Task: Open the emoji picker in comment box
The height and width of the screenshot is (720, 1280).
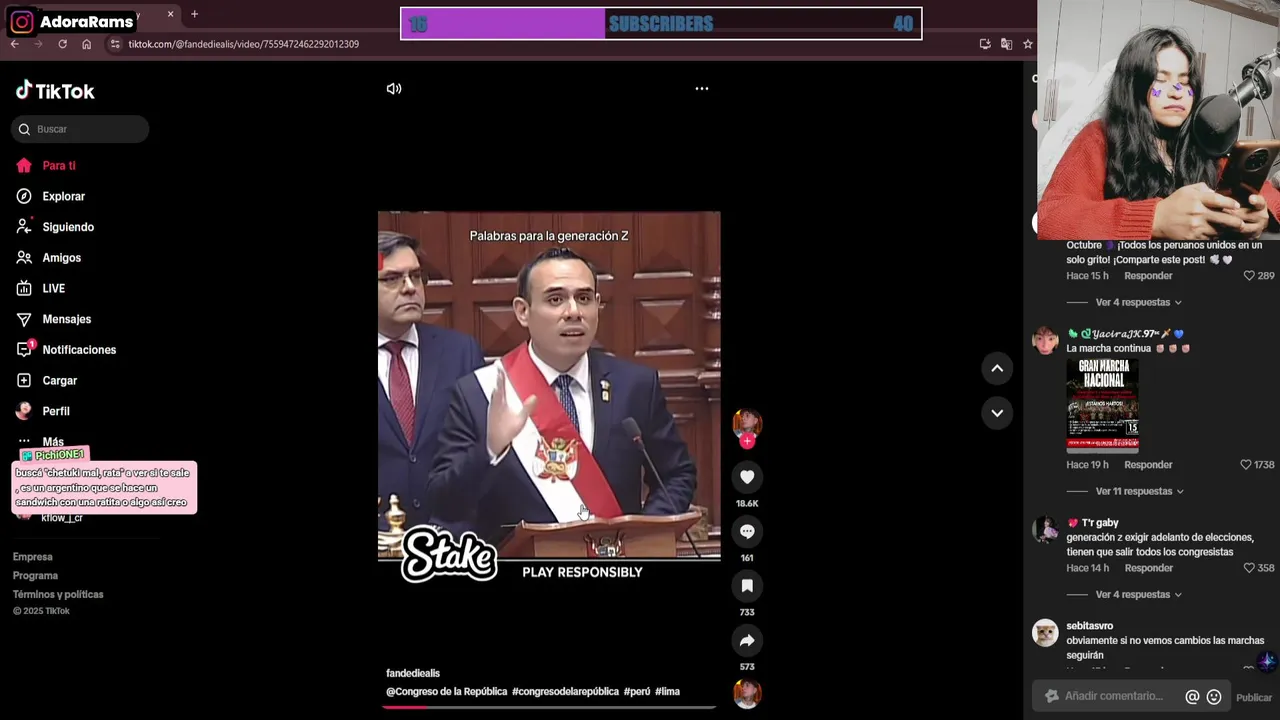Action: (1214, 697)
